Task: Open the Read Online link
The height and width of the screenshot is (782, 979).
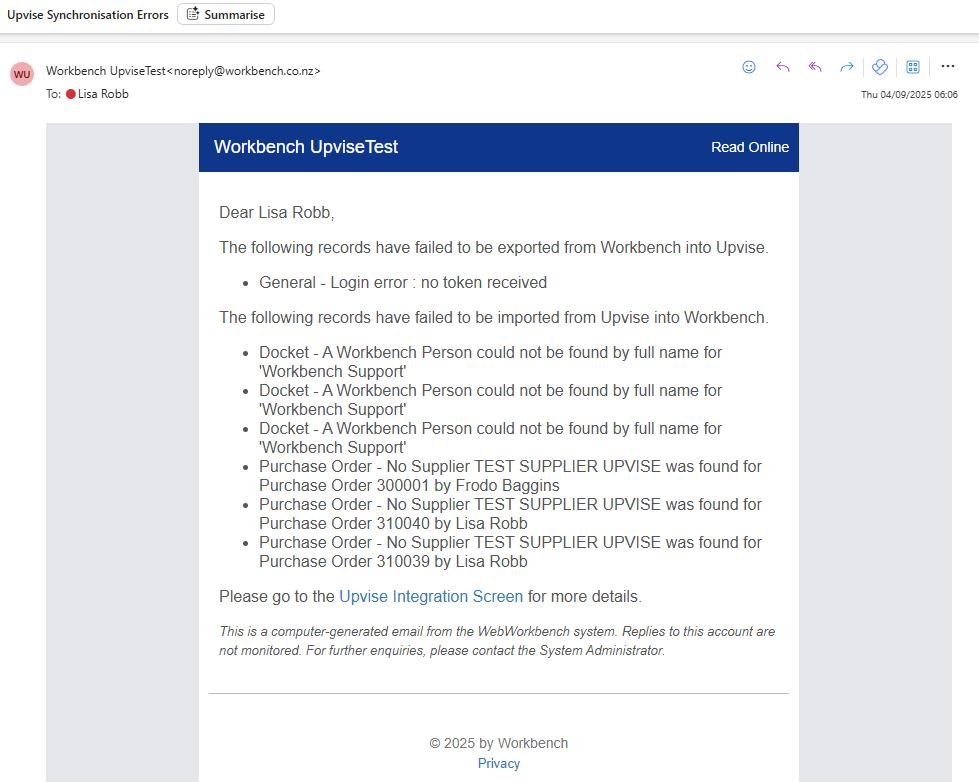Action: (x=750, y=147)
